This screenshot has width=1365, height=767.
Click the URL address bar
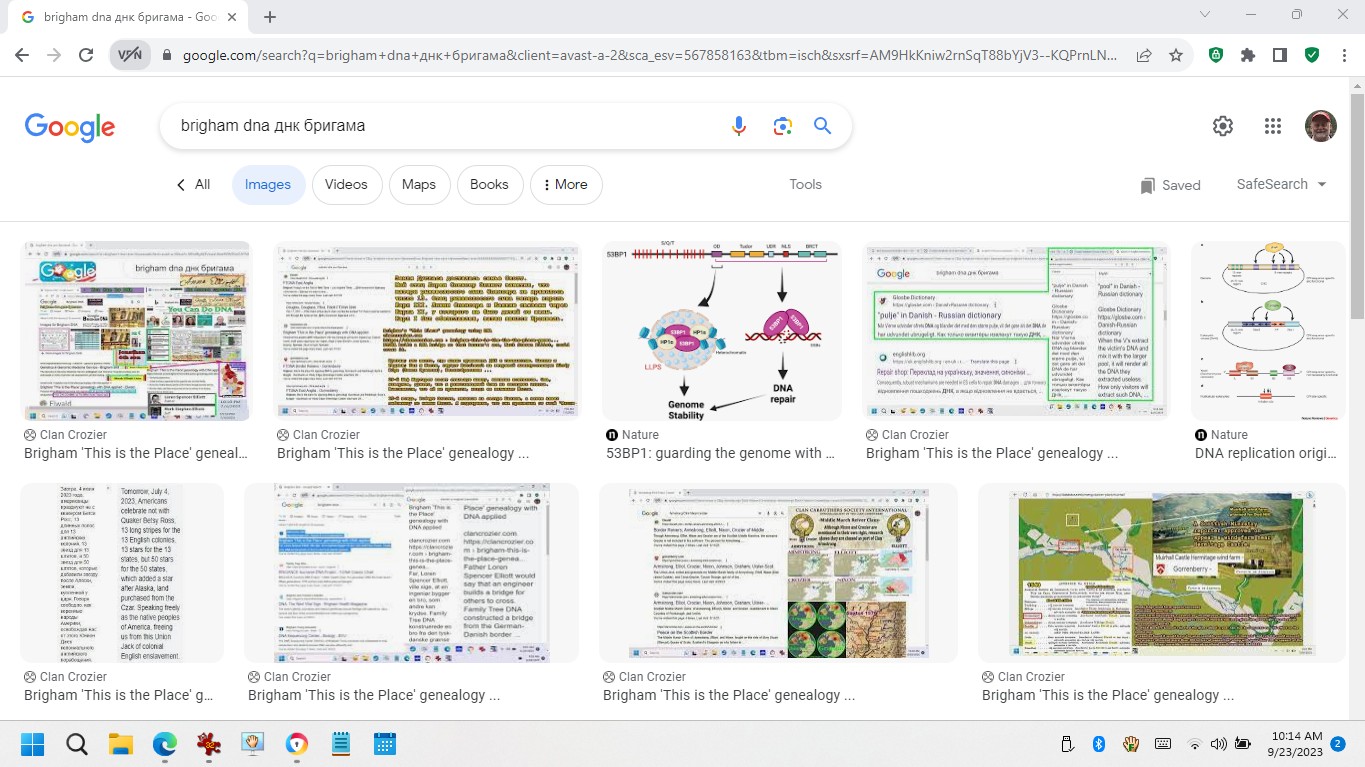point(650,56)
